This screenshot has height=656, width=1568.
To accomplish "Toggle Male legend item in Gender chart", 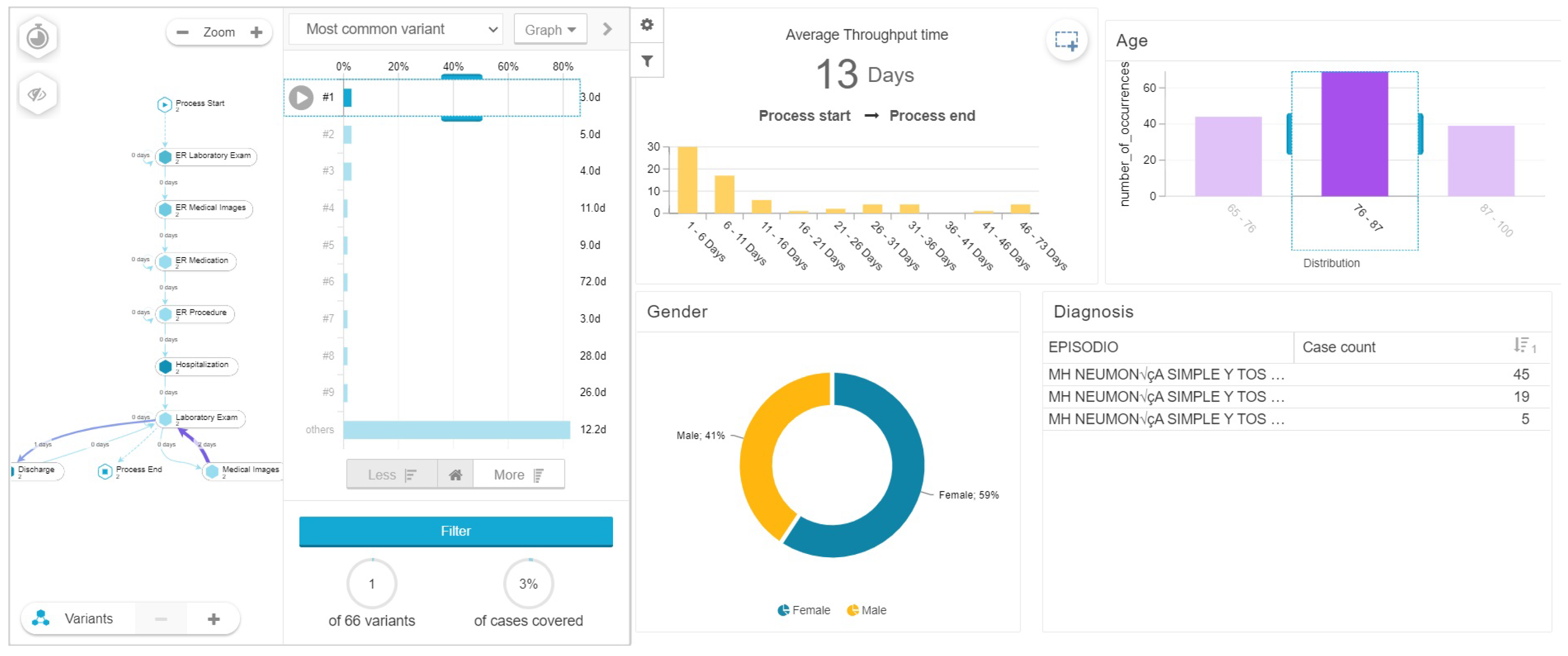I will [x=866, y=610].
